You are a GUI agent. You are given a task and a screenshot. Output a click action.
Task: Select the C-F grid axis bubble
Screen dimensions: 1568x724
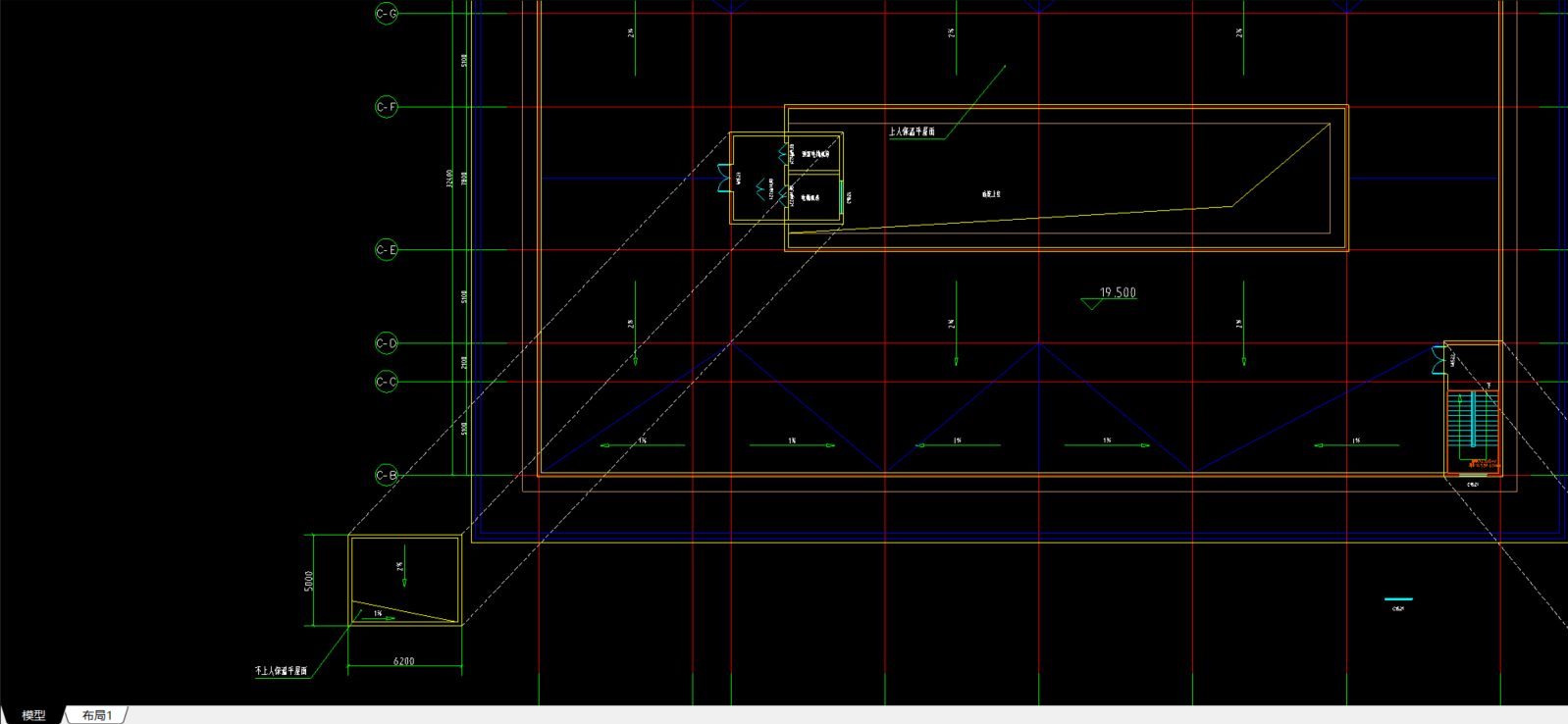coord(387,107)
